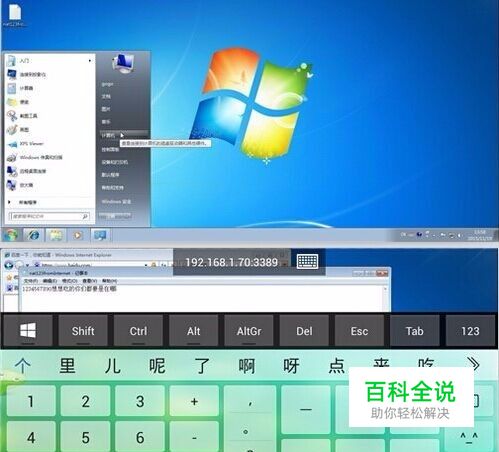The width and height of the screenshot is (499, 452).
Task: Tap the Del key on the toolbar
Action: coord(304,331)
